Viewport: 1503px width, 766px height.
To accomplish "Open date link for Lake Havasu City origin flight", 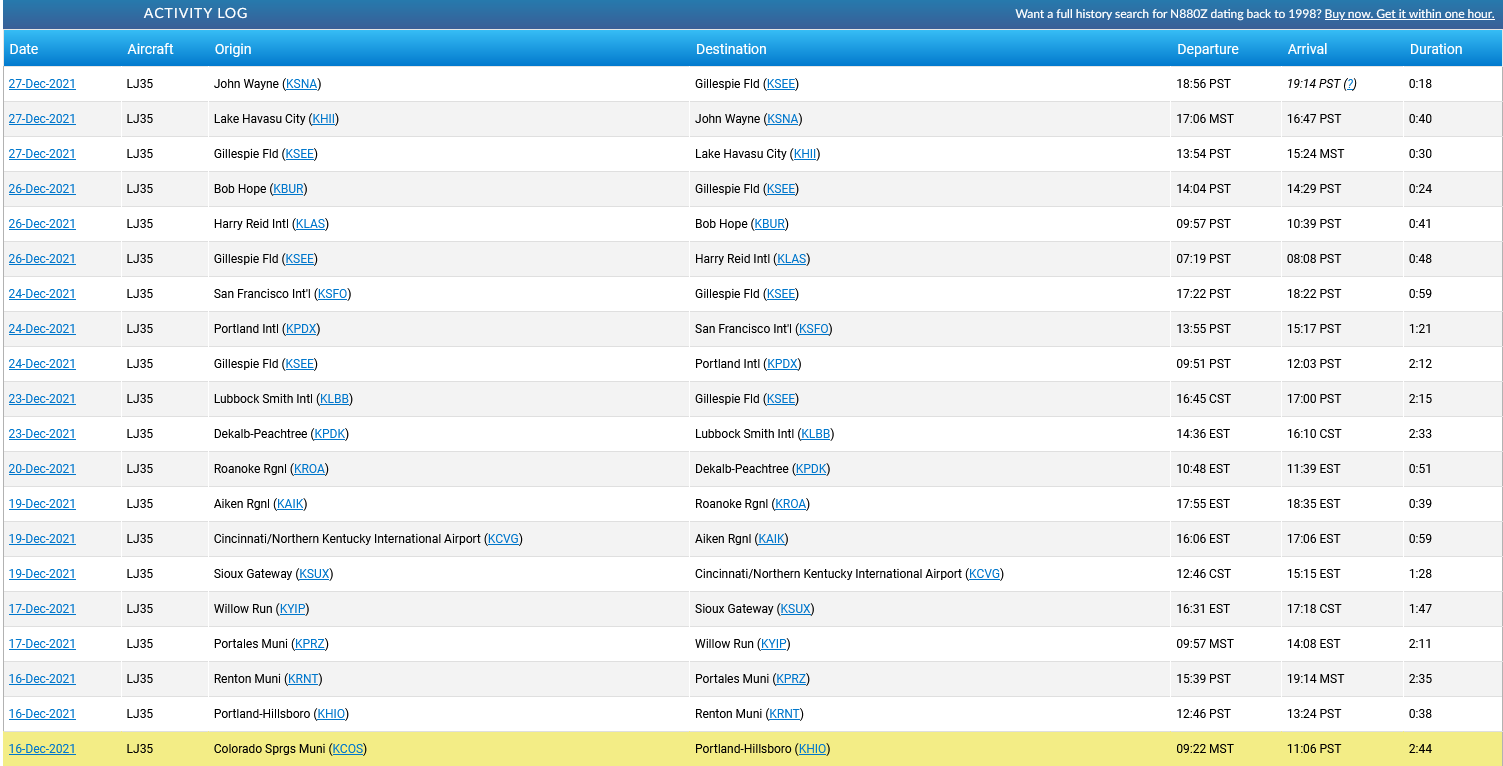I will coord(42,119).
